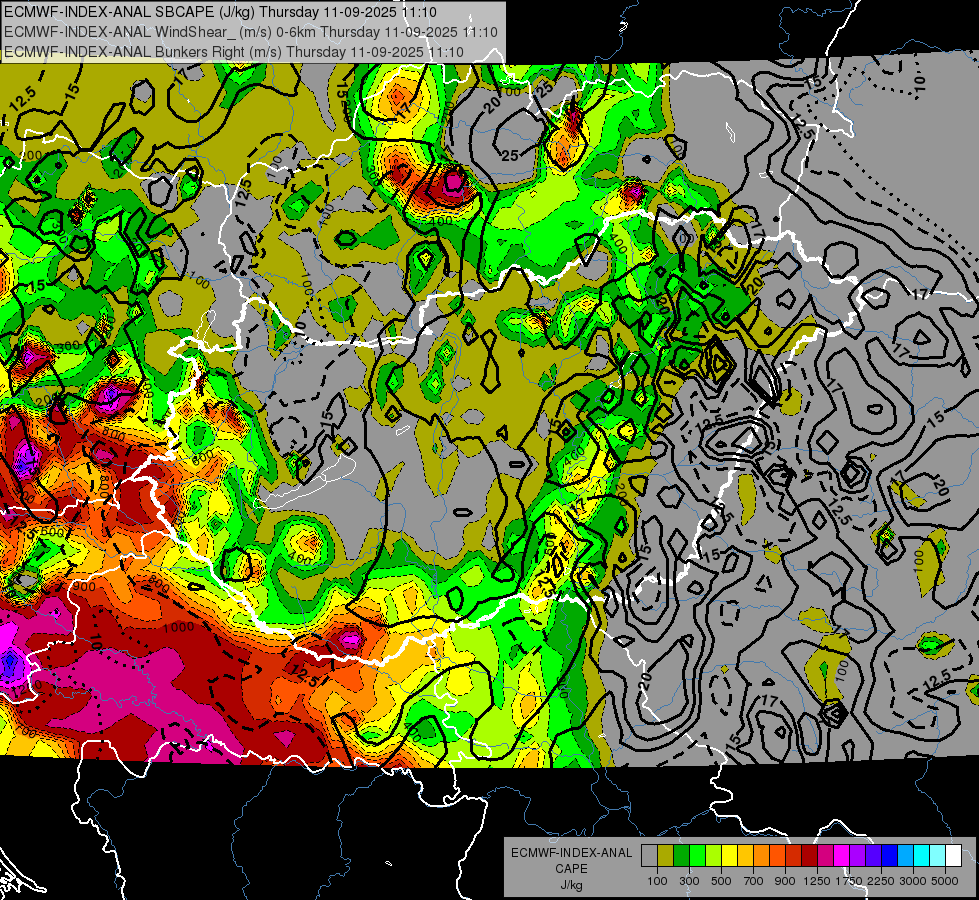The image size is (979, 900).
Task: Select the 5000 legend tick label
Action: (x=945, y=881)
